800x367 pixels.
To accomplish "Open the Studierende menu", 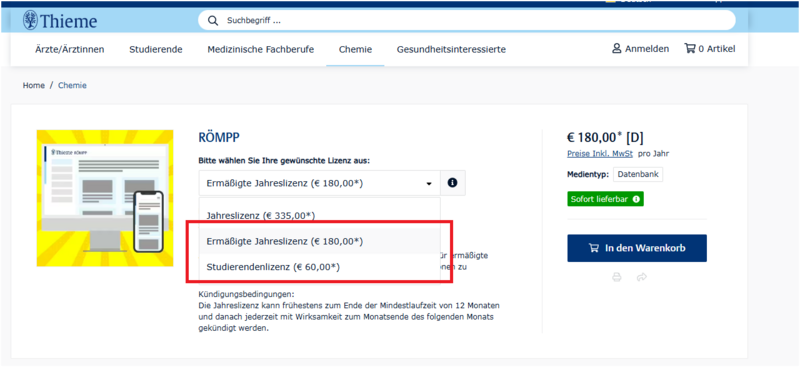I will 156,50.
